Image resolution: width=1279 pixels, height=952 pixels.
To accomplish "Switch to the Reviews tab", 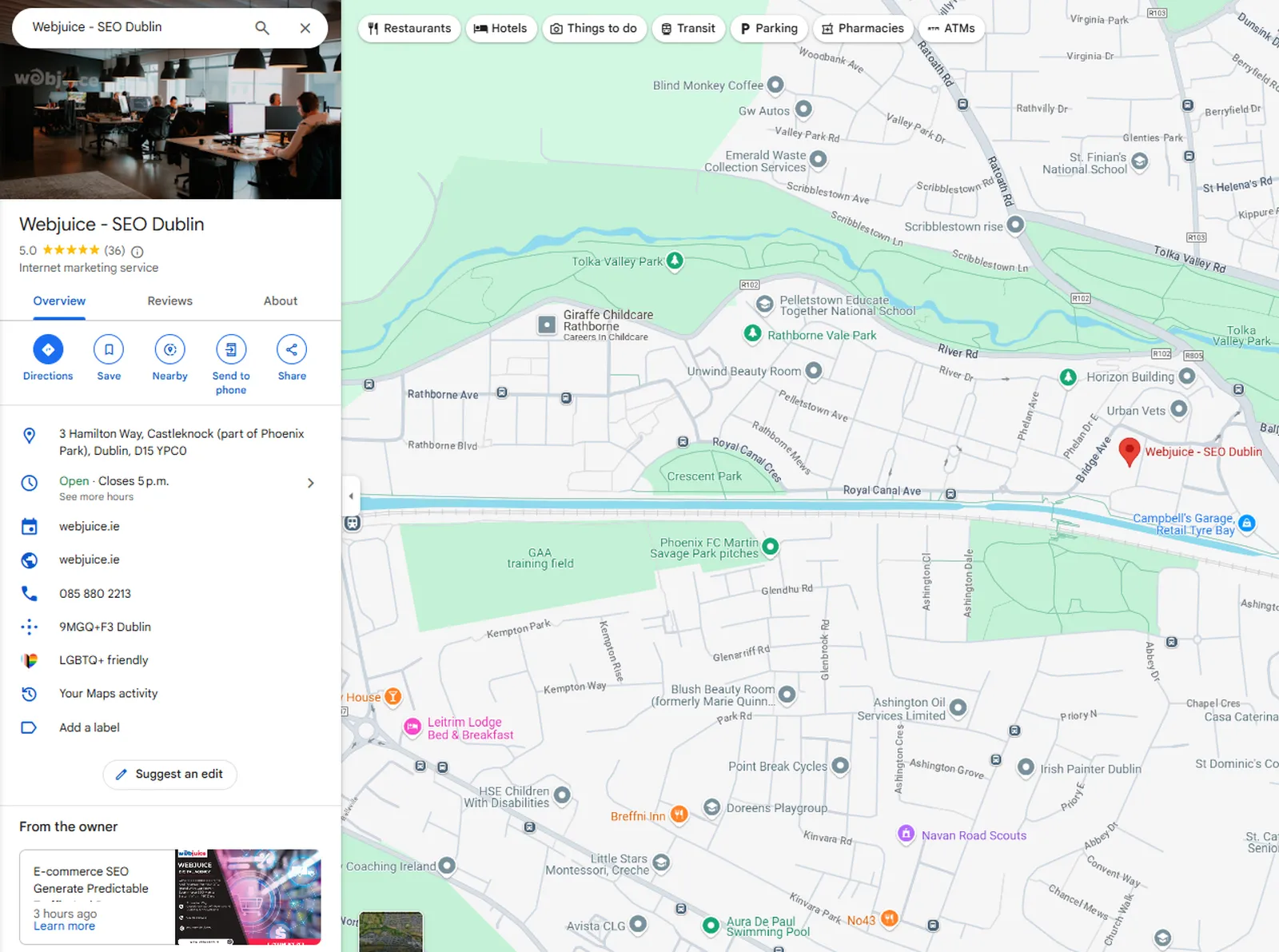I will click(169, 301).
